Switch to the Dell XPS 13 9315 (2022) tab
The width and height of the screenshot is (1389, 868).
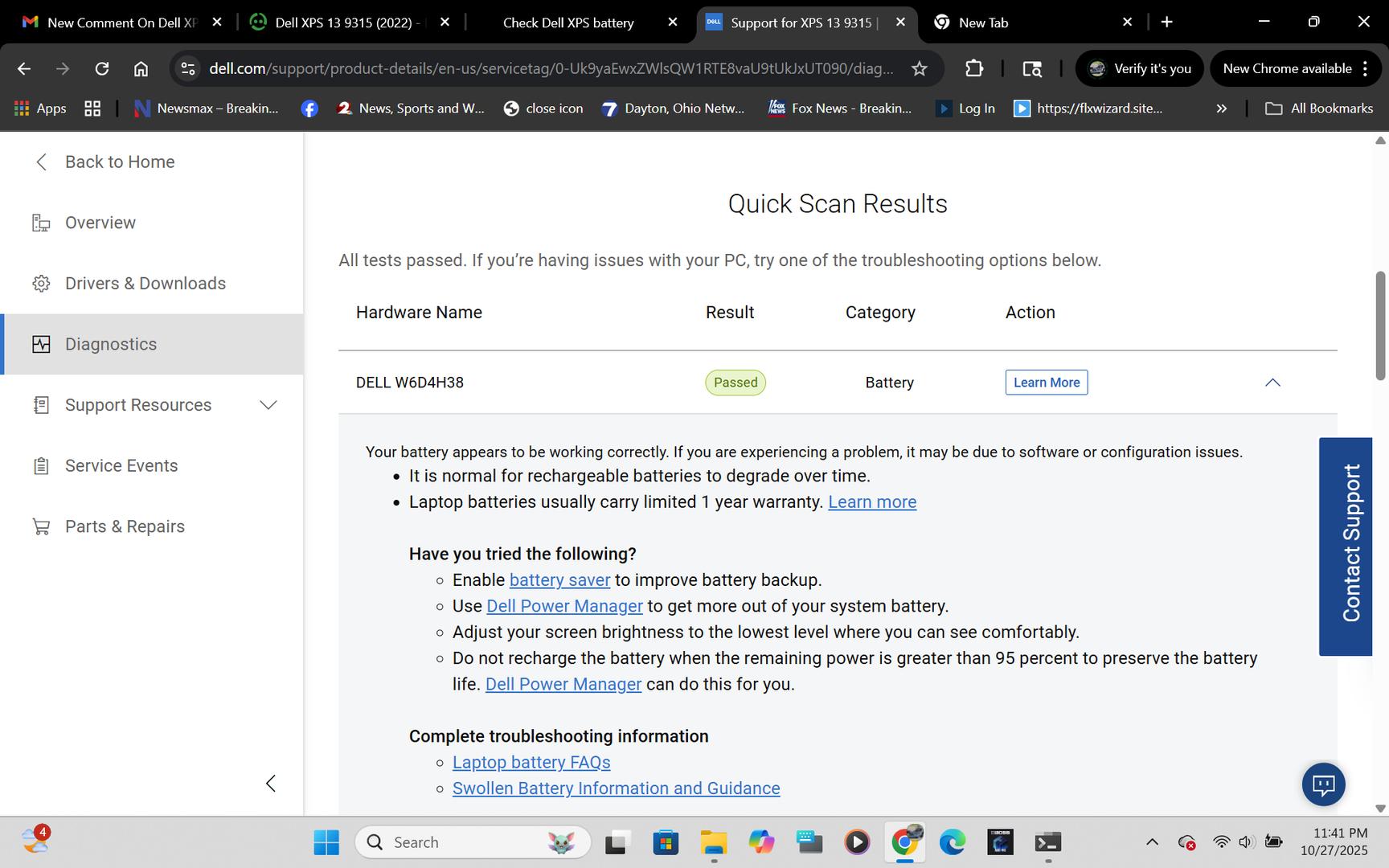click(x=350, y=23)
